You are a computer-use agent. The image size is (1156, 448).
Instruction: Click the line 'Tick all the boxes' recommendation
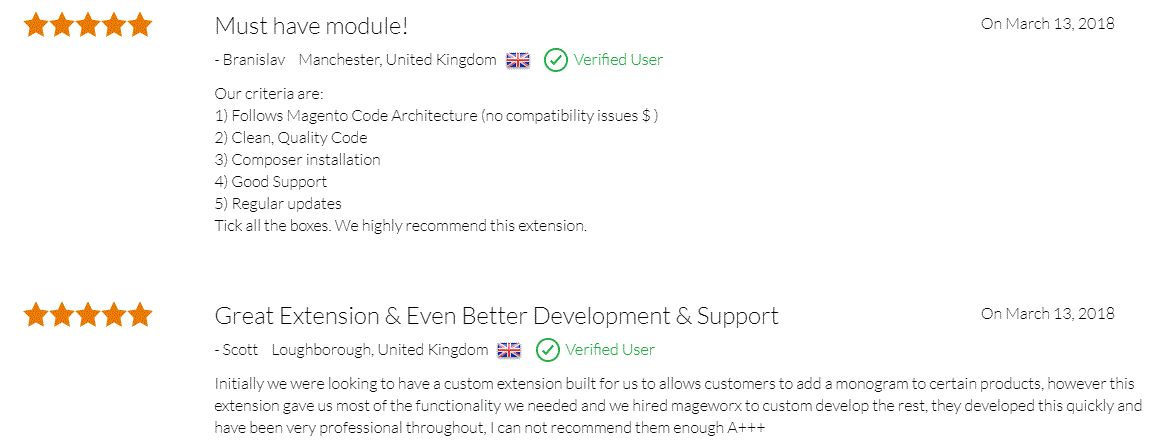pos(400,225)
